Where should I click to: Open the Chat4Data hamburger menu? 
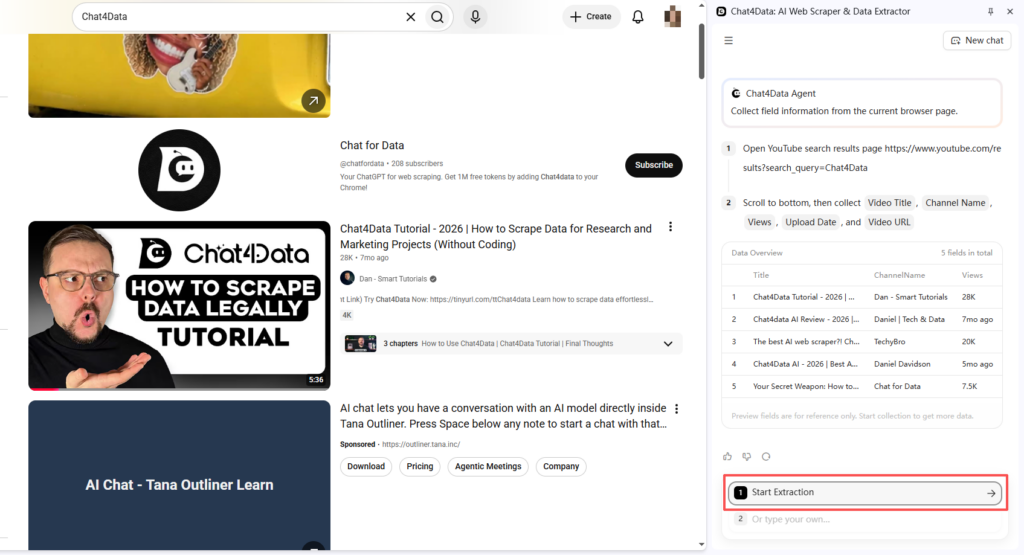pyautogui.click(x=729, y=40)
